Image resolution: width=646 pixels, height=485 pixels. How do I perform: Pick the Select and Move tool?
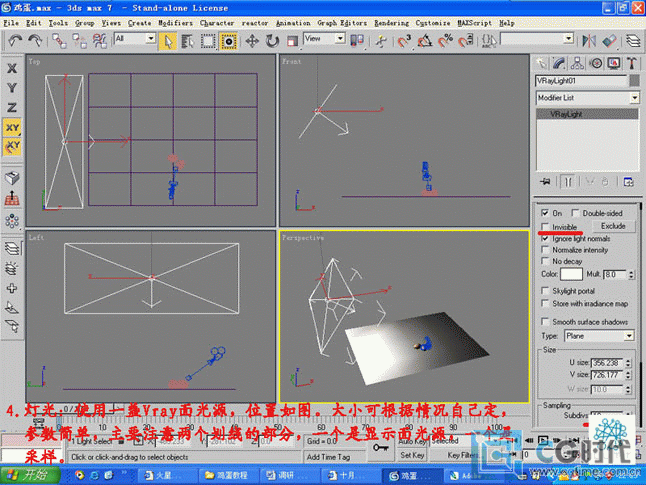tap(252, 41)
